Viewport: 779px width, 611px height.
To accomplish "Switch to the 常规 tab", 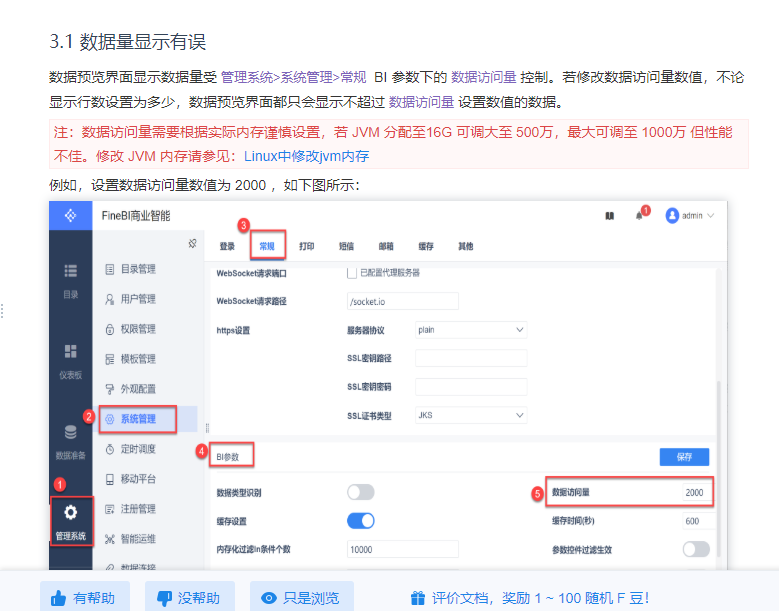I will (x=267, y=246).
